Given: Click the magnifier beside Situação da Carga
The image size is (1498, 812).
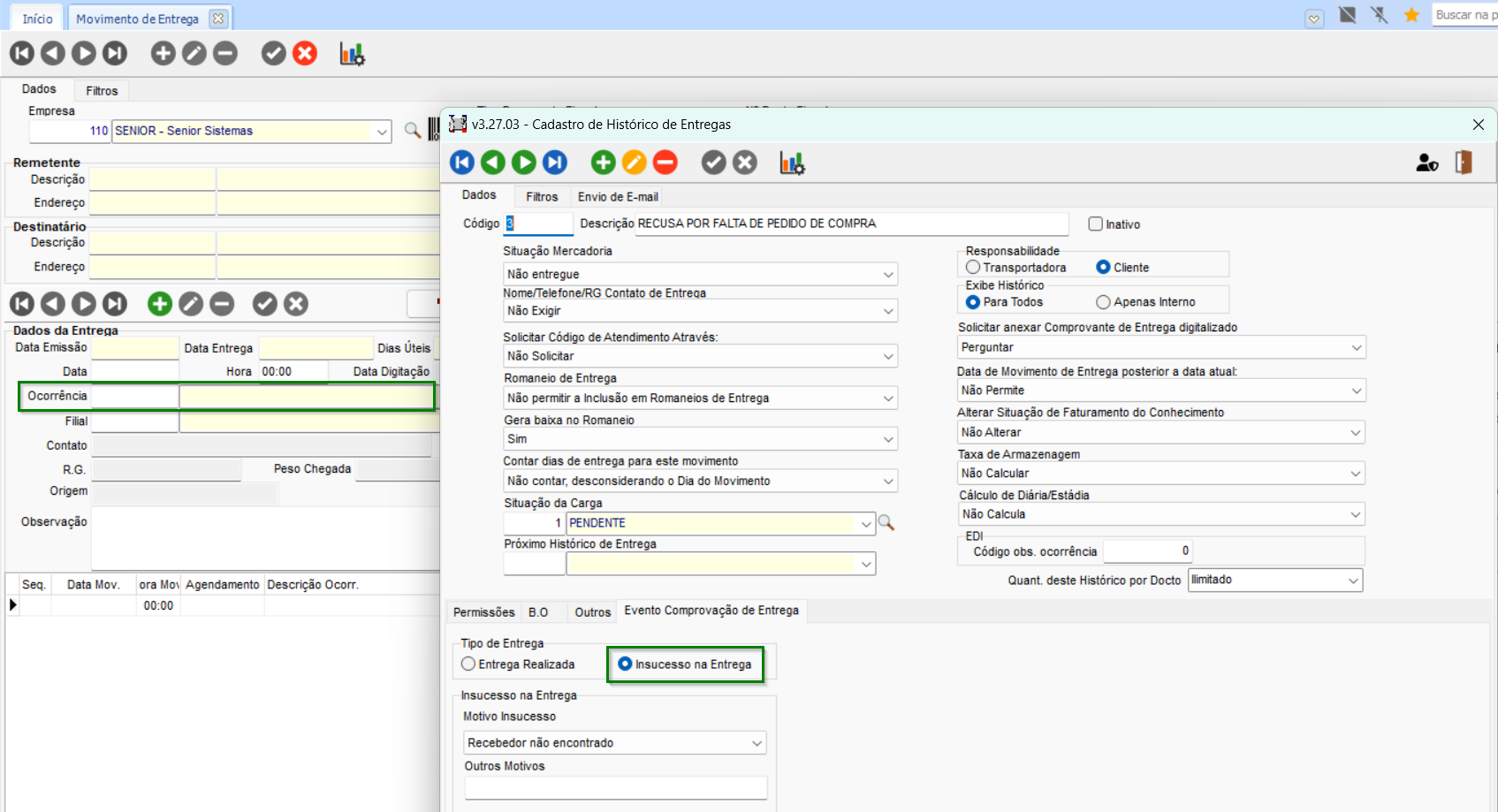Looking at the screenshot, I should tap(886, 523).
